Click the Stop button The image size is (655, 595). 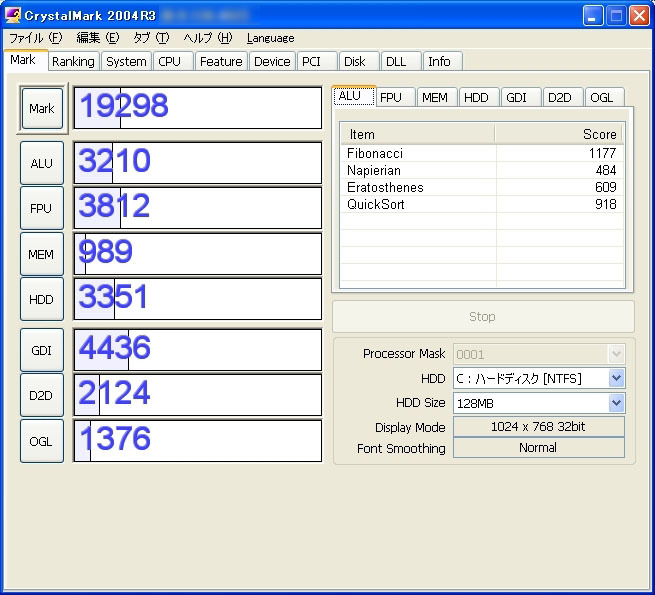[x=483, y=317]
